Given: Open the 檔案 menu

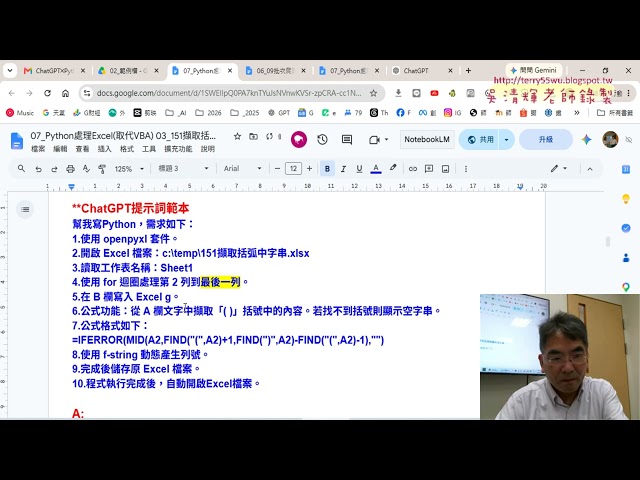Looking at the screenshot, I should pyautogui.click(x=38, y=149).
